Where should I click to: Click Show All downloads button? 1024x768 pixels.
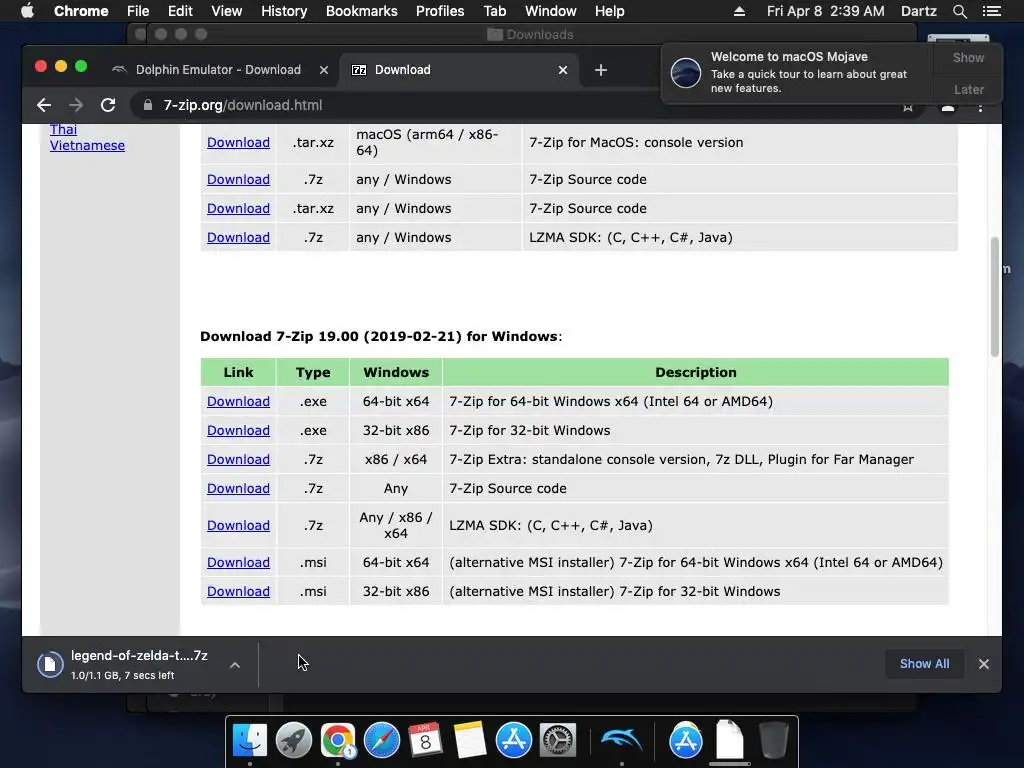924,664
